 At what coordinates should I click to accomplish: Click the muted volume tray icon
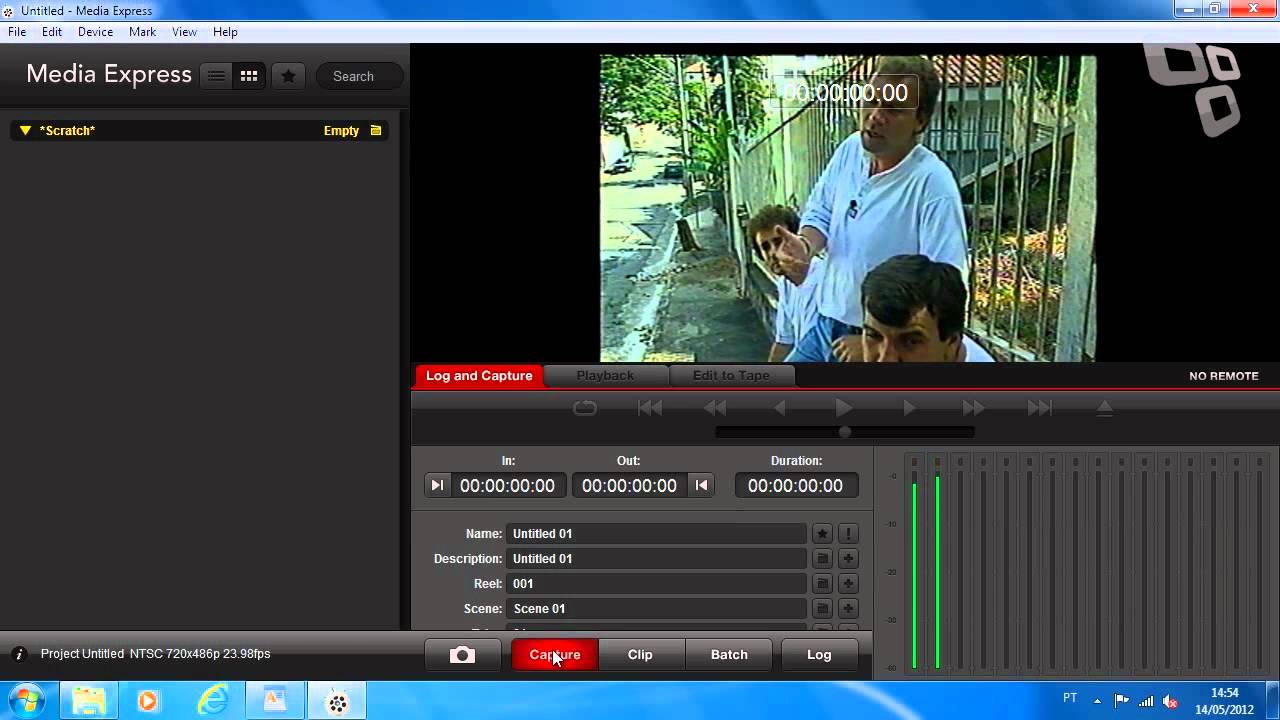pos(1170,700)
